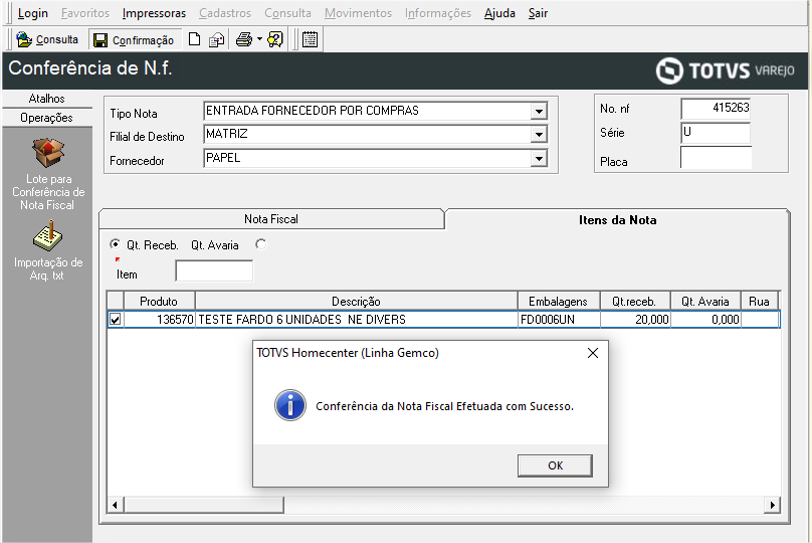812x543 pixels.
Task: Click the horizontal scrollbar left arrow
Action: click(x=115, y=505)
